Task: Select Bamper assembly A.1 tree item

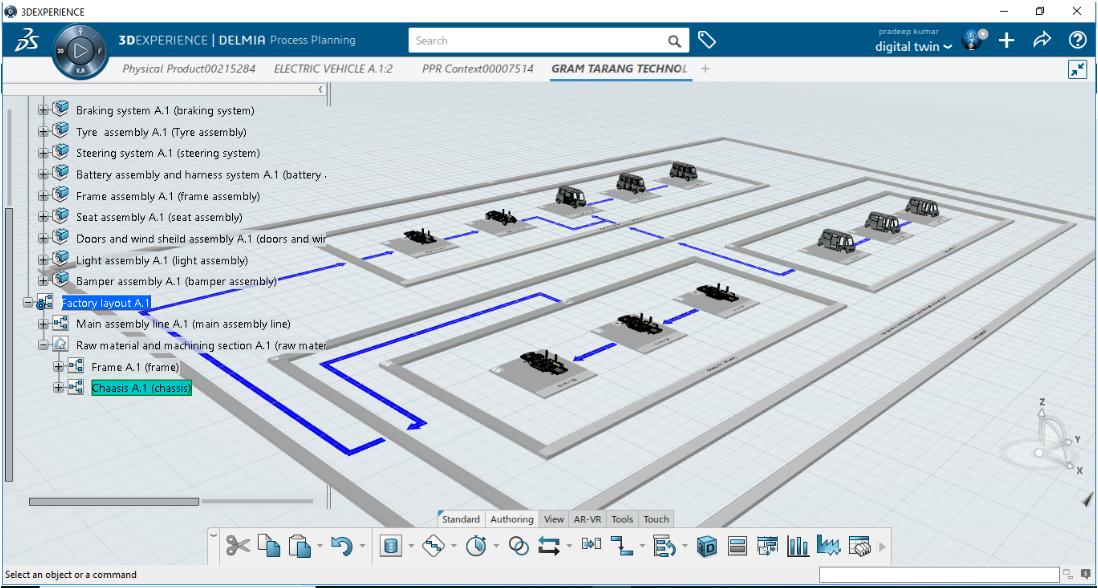Action: point(176,281)
